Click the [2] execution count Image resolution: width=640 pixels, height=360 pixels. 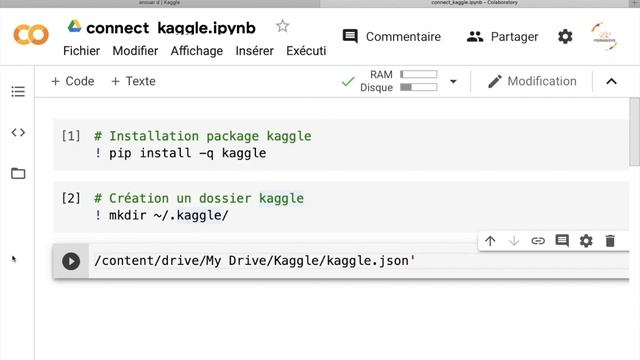(71, 198)
